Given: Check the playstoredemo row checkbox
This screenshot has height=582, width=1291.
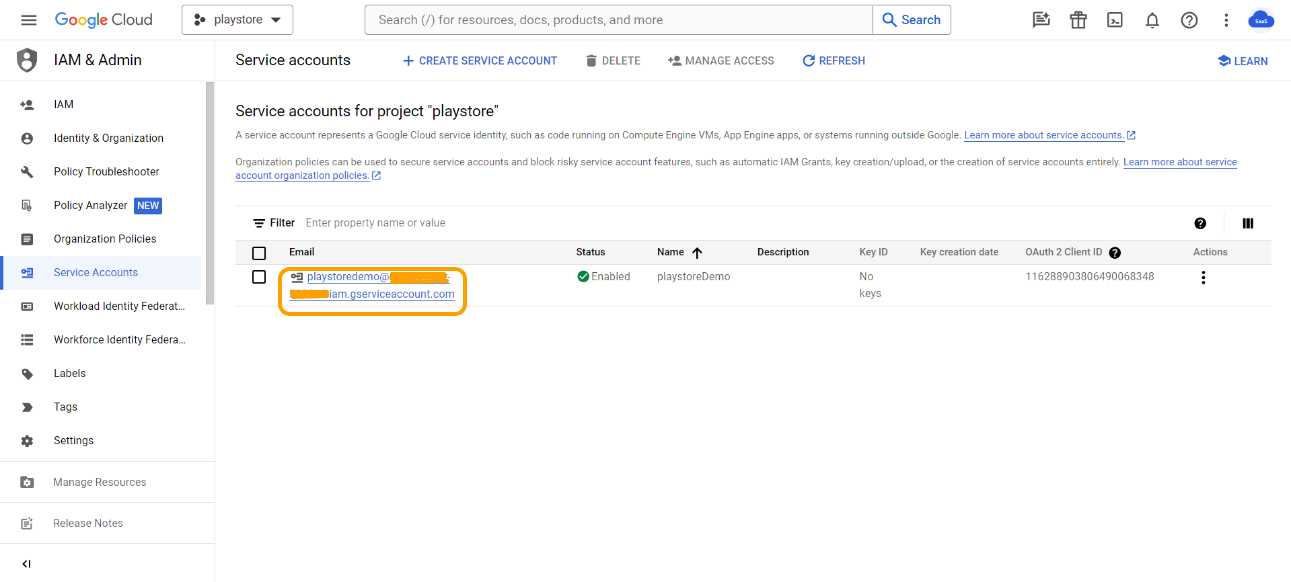Looking at the screenshot, I should point(259,277).
